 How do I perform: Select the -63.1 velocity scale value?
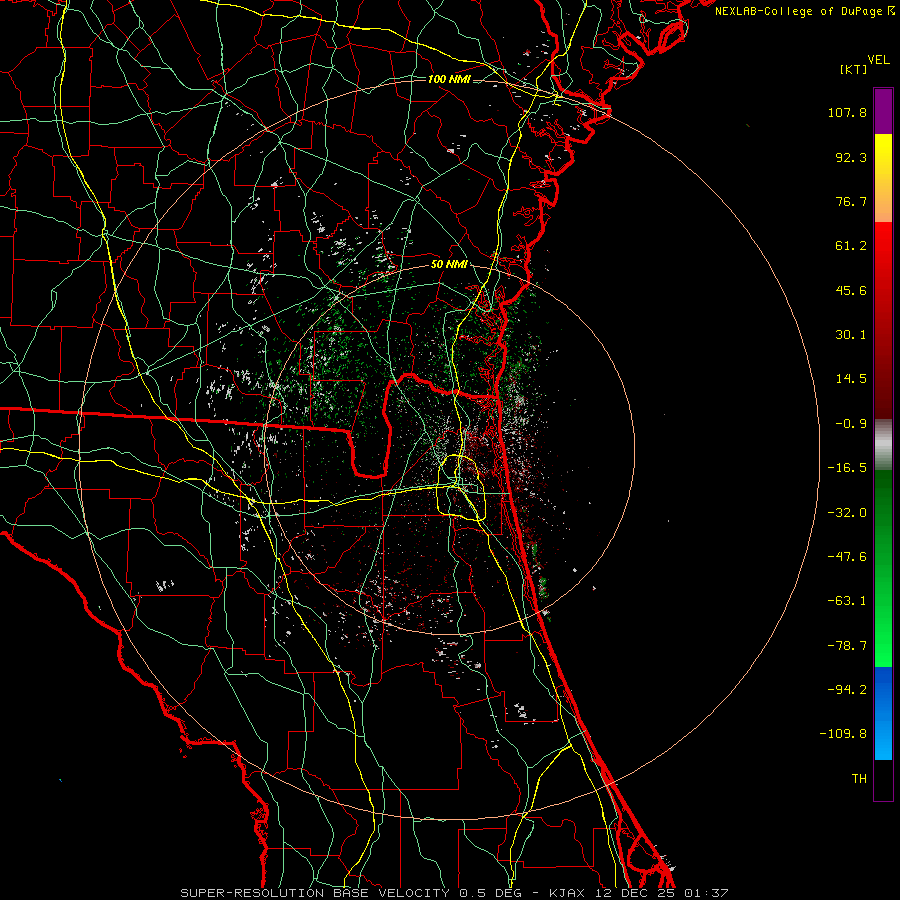(847, 601)
